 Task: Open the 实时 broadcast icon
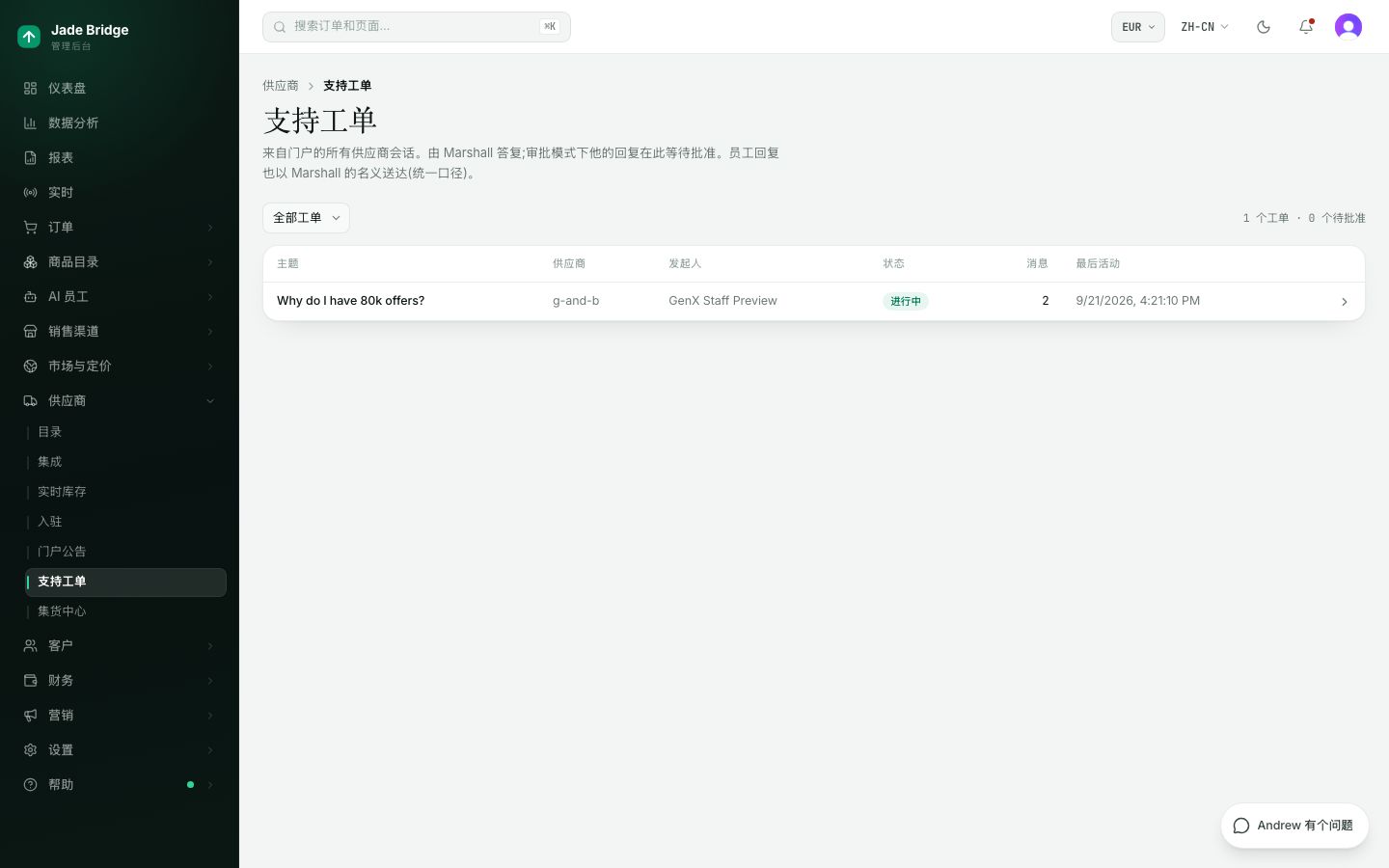pos(30,192)
